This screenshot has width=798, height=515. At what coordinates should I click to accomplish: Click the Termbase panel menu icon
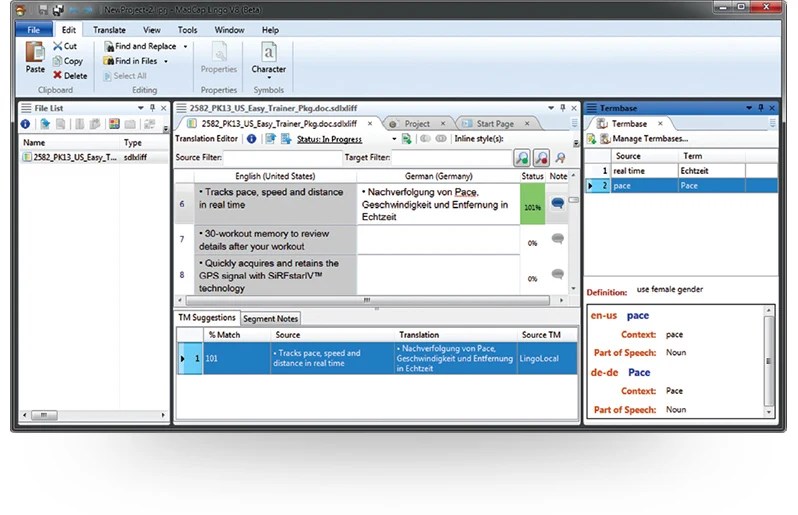[591, 108]
